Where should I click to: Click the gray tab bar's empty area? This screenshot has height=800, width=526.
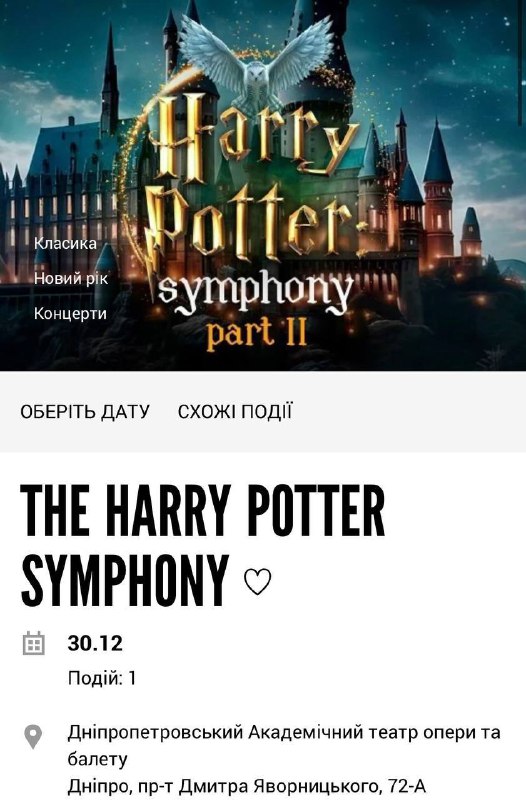click(x=408, y=411)
